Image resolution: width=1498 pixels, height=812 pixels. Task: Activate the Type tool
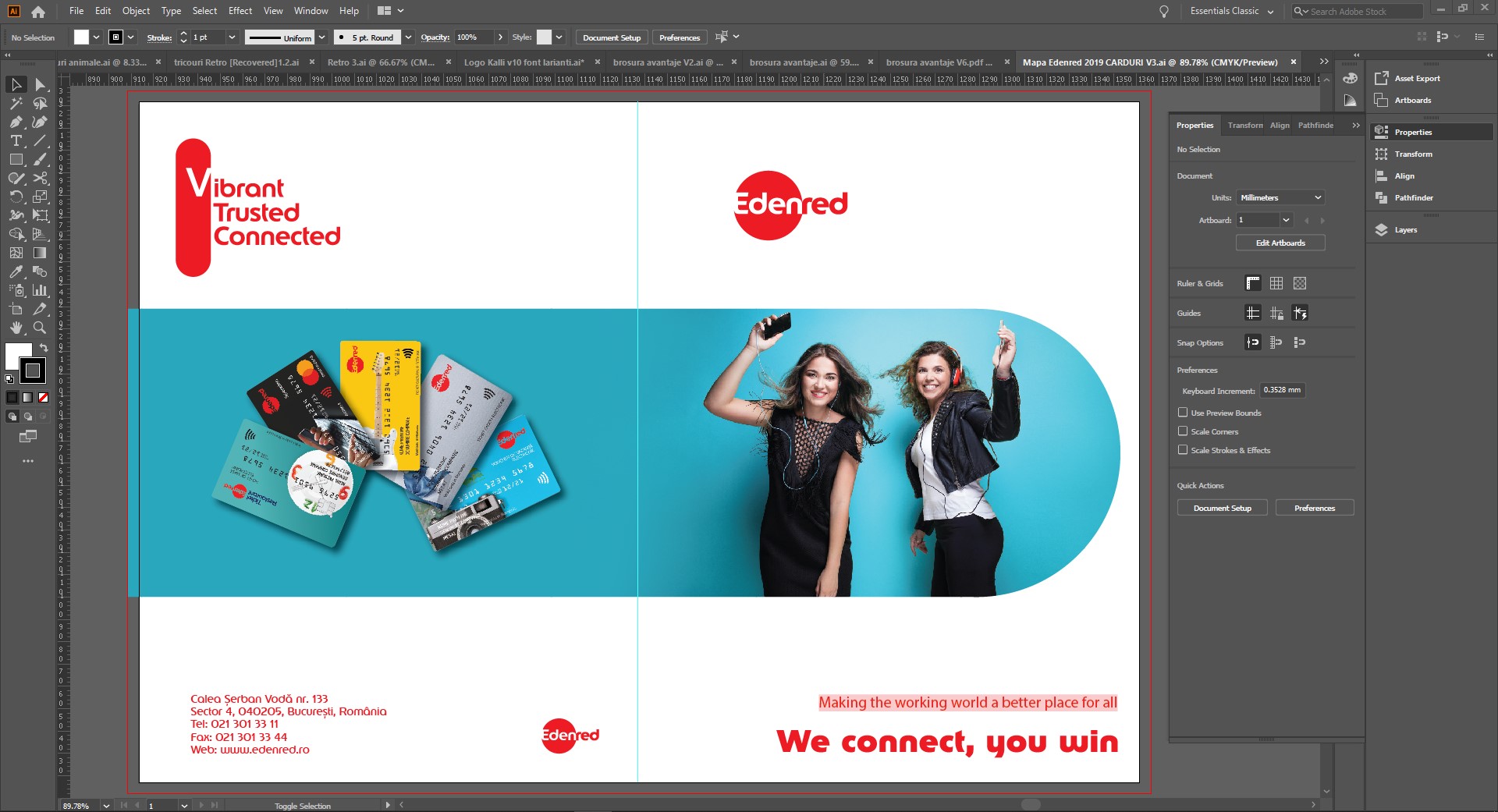[16, 140]
